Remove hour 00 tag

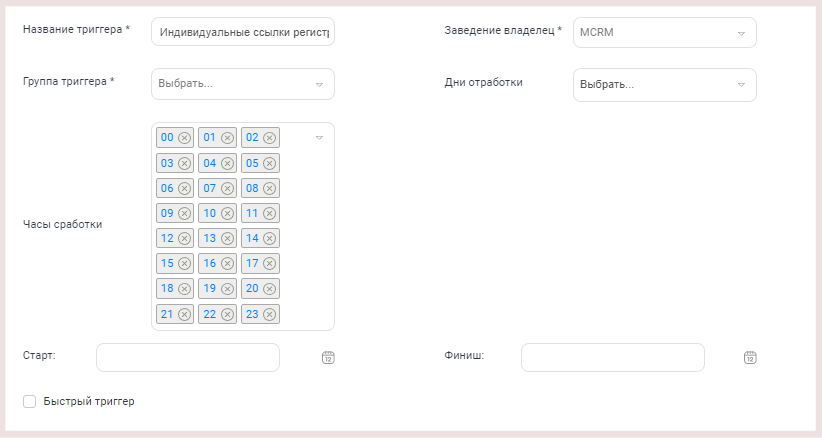[x=184, y=138]
